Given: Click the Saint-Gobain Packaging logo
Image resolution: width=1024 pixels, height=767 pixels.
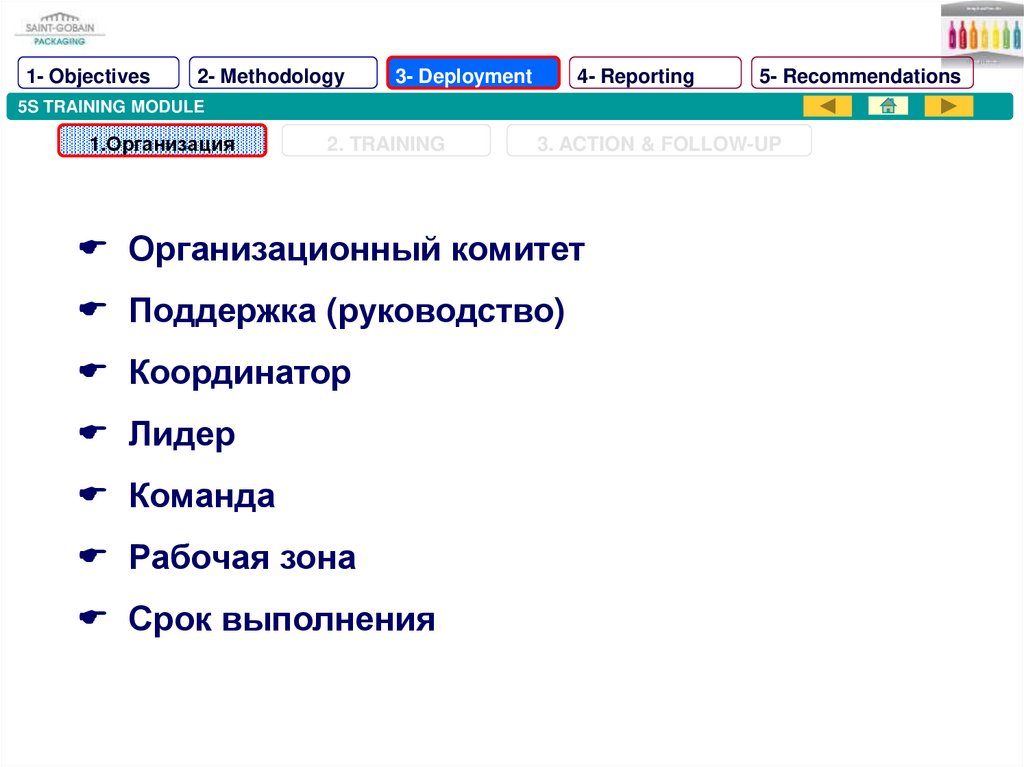Looking at the screenshot, I should point(59,28).
